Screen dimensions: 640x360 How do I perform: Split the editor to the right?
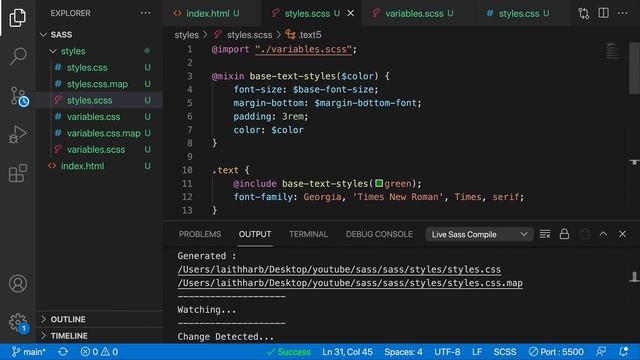[603, 13]
